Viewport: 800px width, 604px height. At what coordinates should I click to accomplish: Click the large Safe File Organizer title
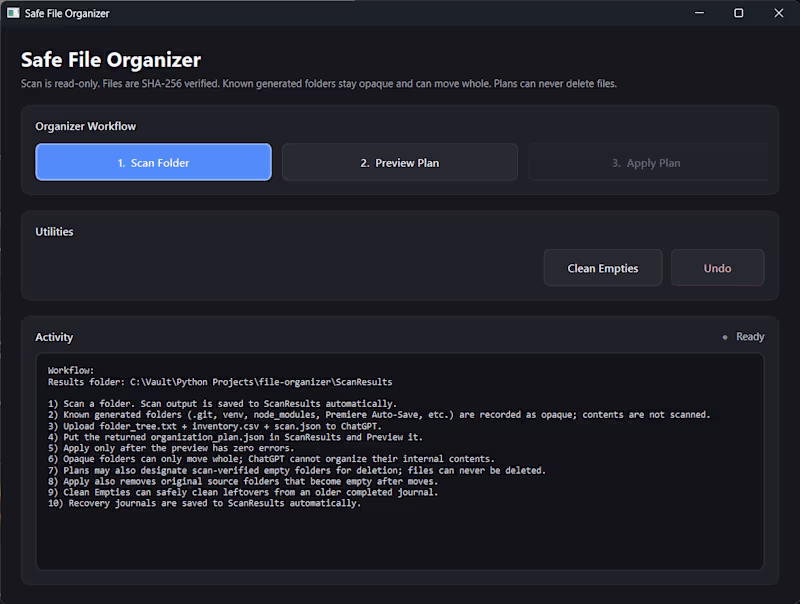tap(111, 60)
